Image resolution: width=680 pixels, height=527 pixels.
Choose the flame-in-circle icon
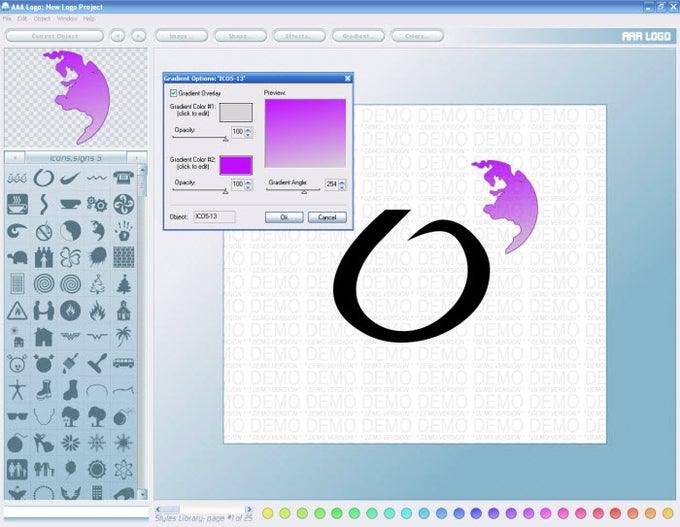coord(70,311)
